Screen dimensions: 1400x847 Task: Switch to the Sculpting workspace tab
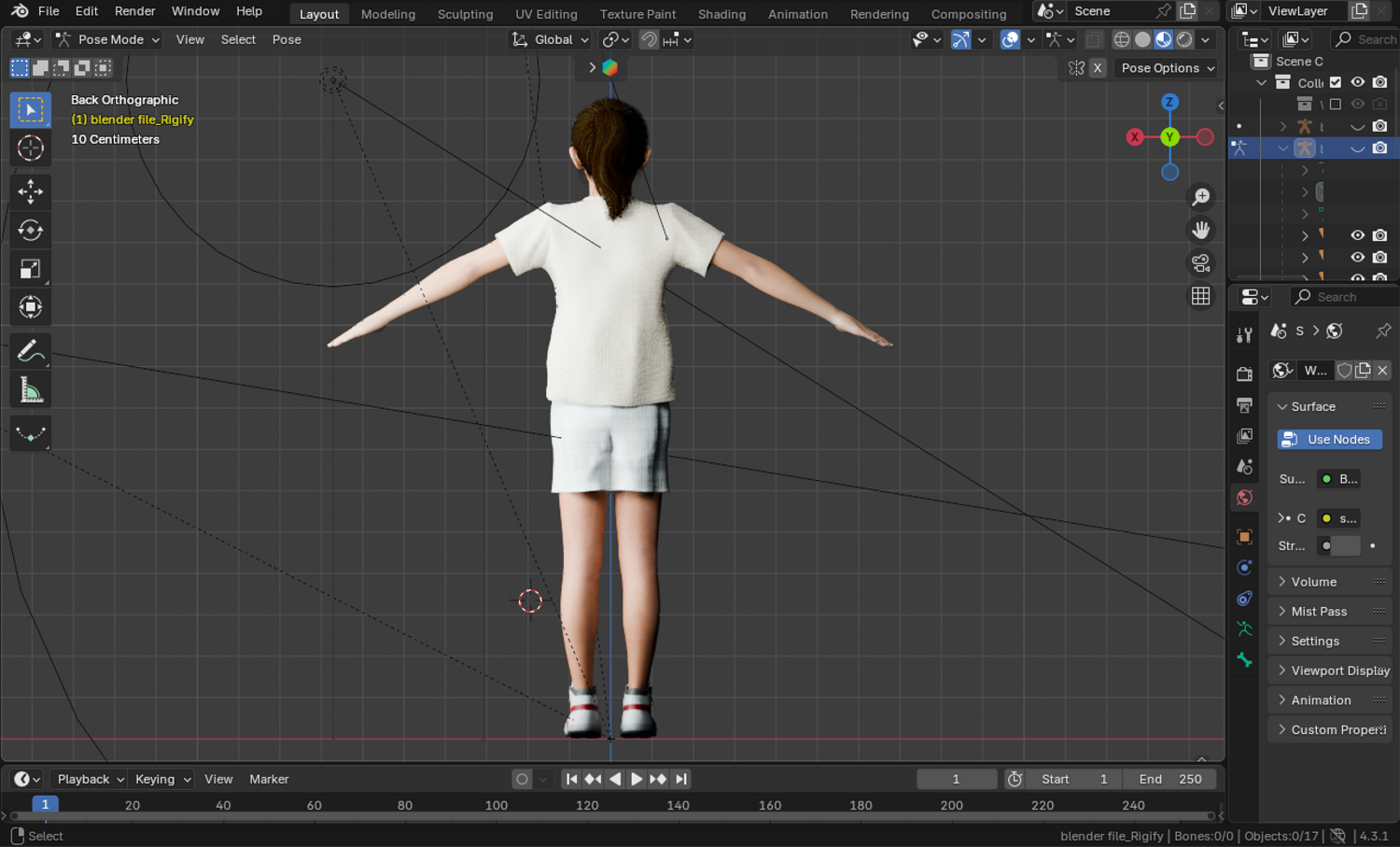click(x=465, y=14)
